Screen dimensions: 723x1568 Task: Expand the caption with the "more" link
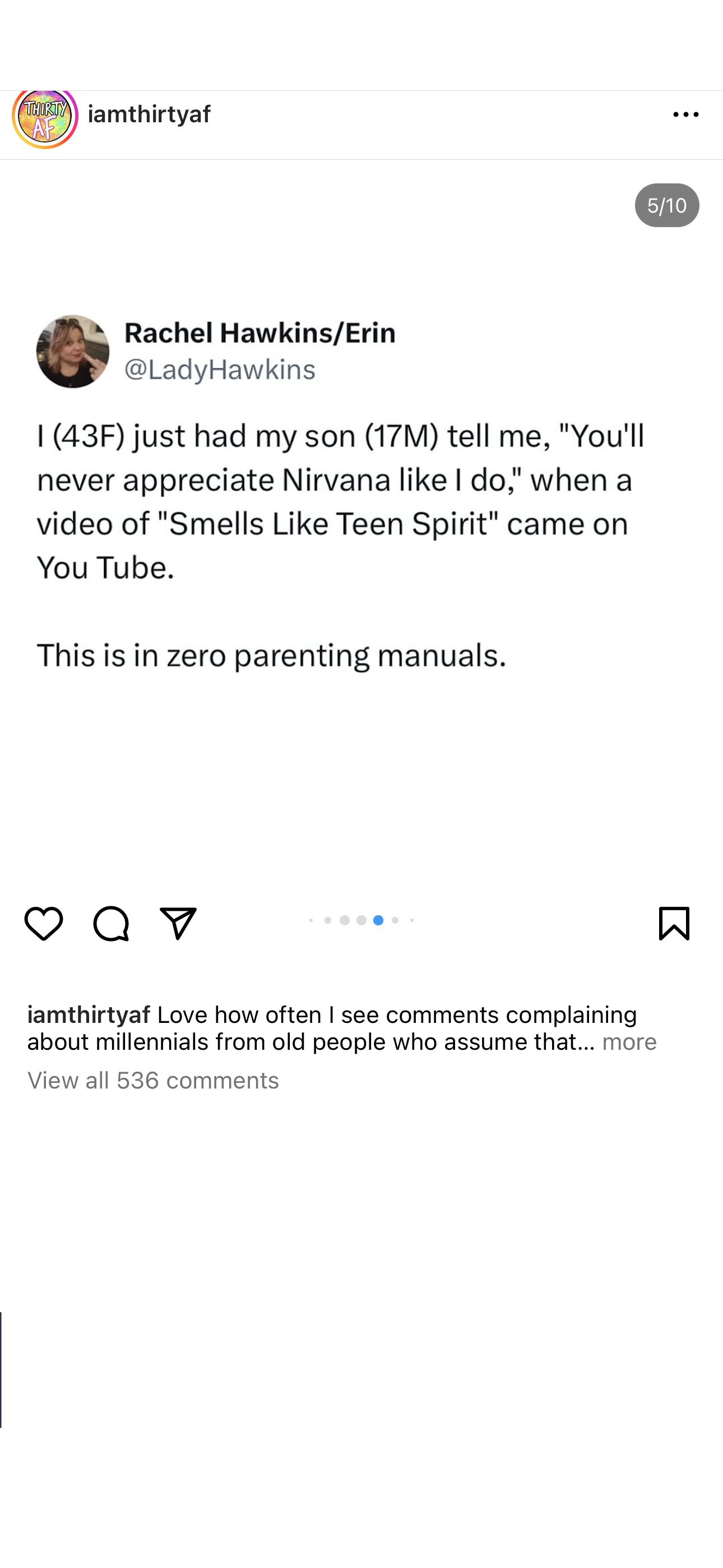pyautogui.click(x=629, y=1042)
